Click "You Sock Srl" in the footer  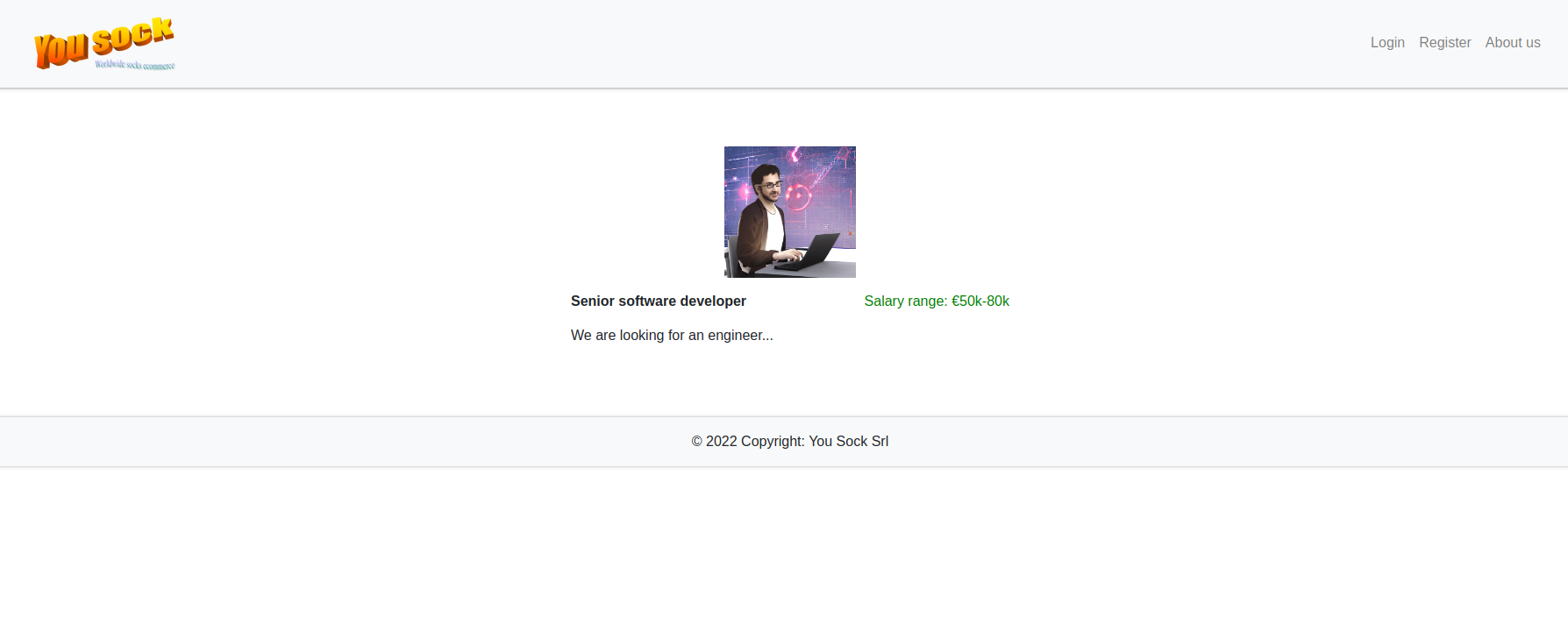[848, 442]
